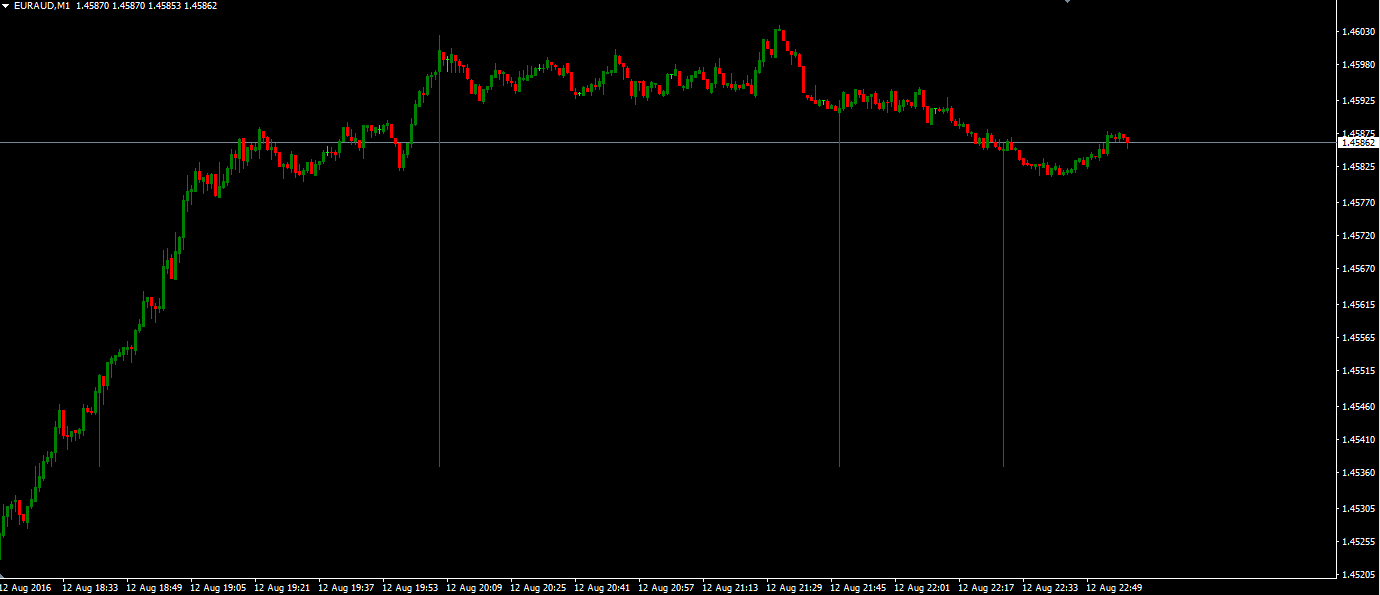This screenshot has width=1380, height=595.
Task: Click the chart shift marker at top edge
Action: (1067, 3)
